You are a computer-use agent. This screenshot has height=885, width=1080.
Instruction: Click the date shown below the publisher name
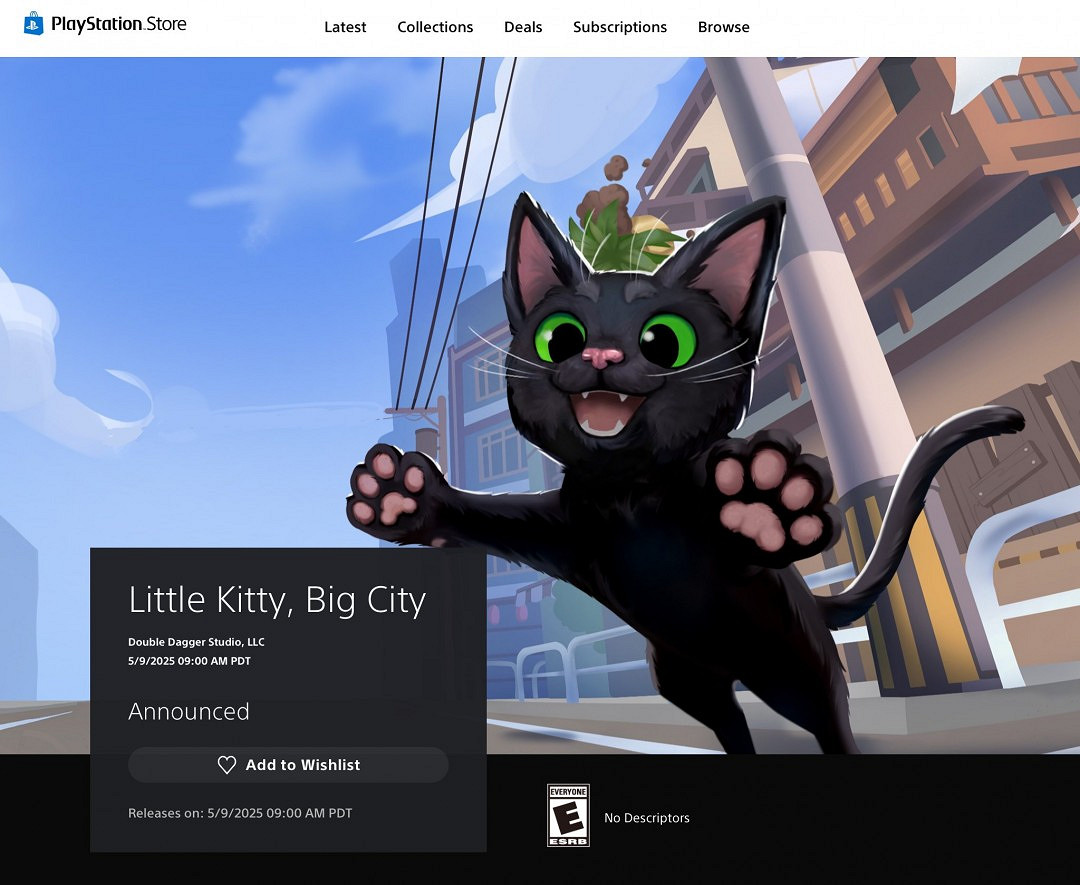coord(190,661)
